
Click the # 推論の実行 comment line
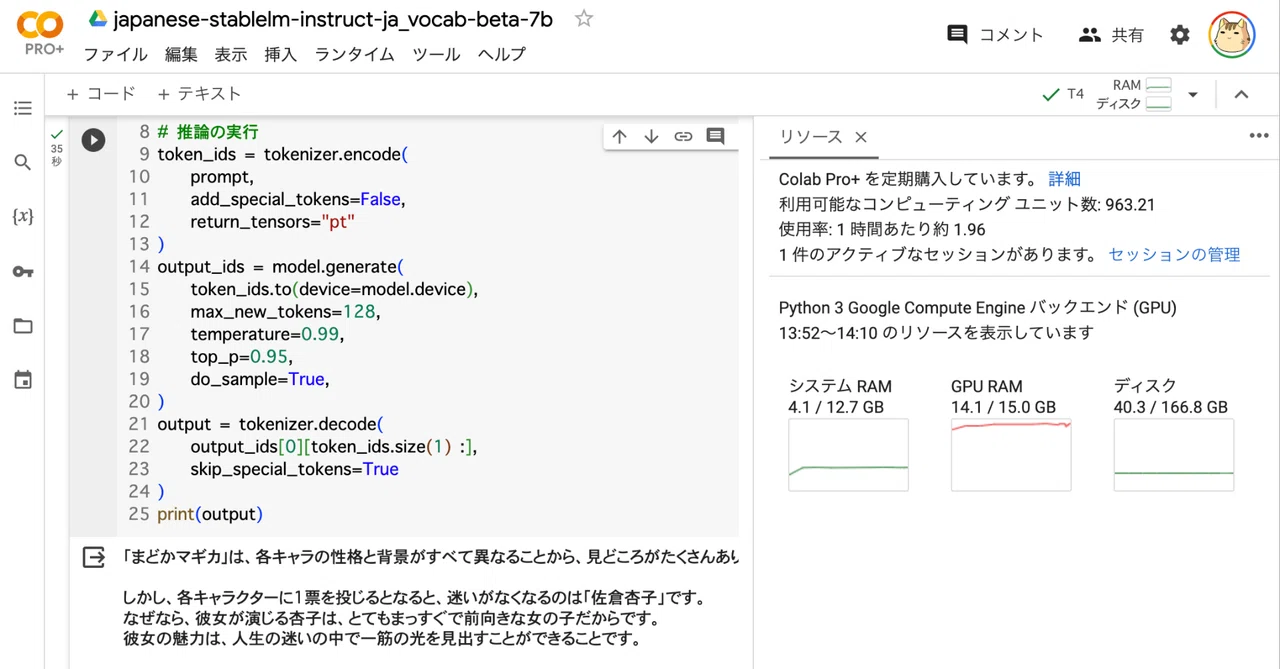[208, 131]
